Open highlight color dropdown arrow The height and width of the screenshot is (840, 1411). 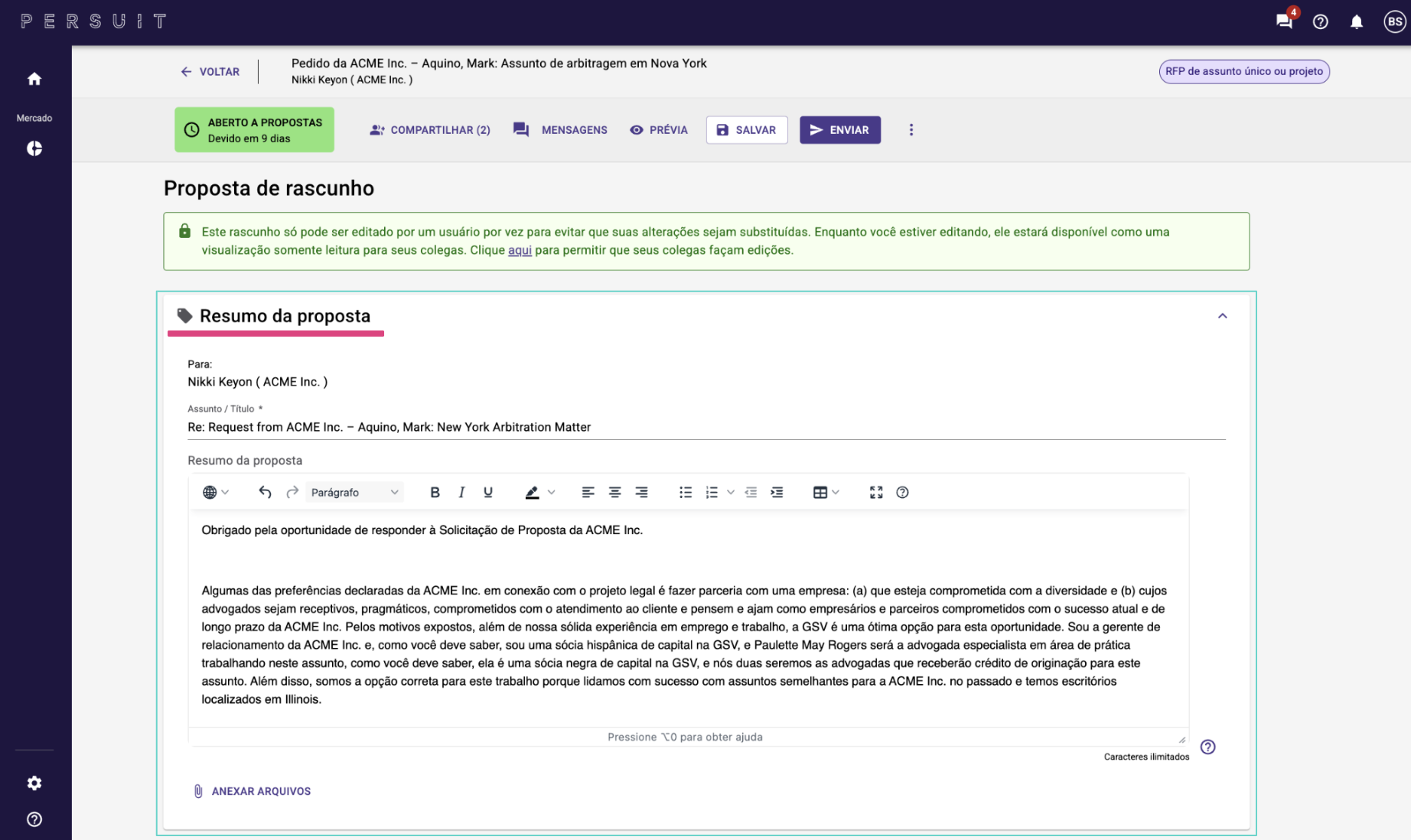(551, 492)
